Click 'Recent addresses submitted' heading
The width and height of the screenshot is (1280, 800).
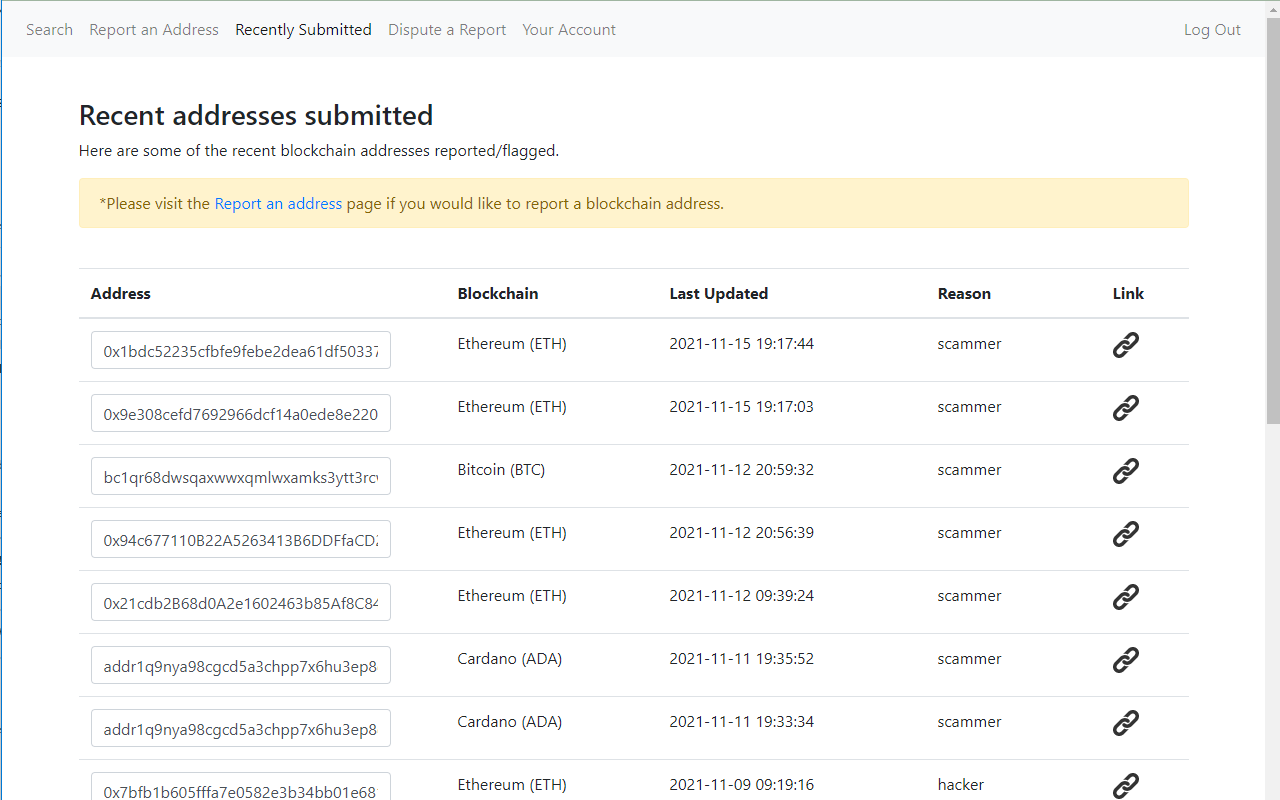pos(256,116)
